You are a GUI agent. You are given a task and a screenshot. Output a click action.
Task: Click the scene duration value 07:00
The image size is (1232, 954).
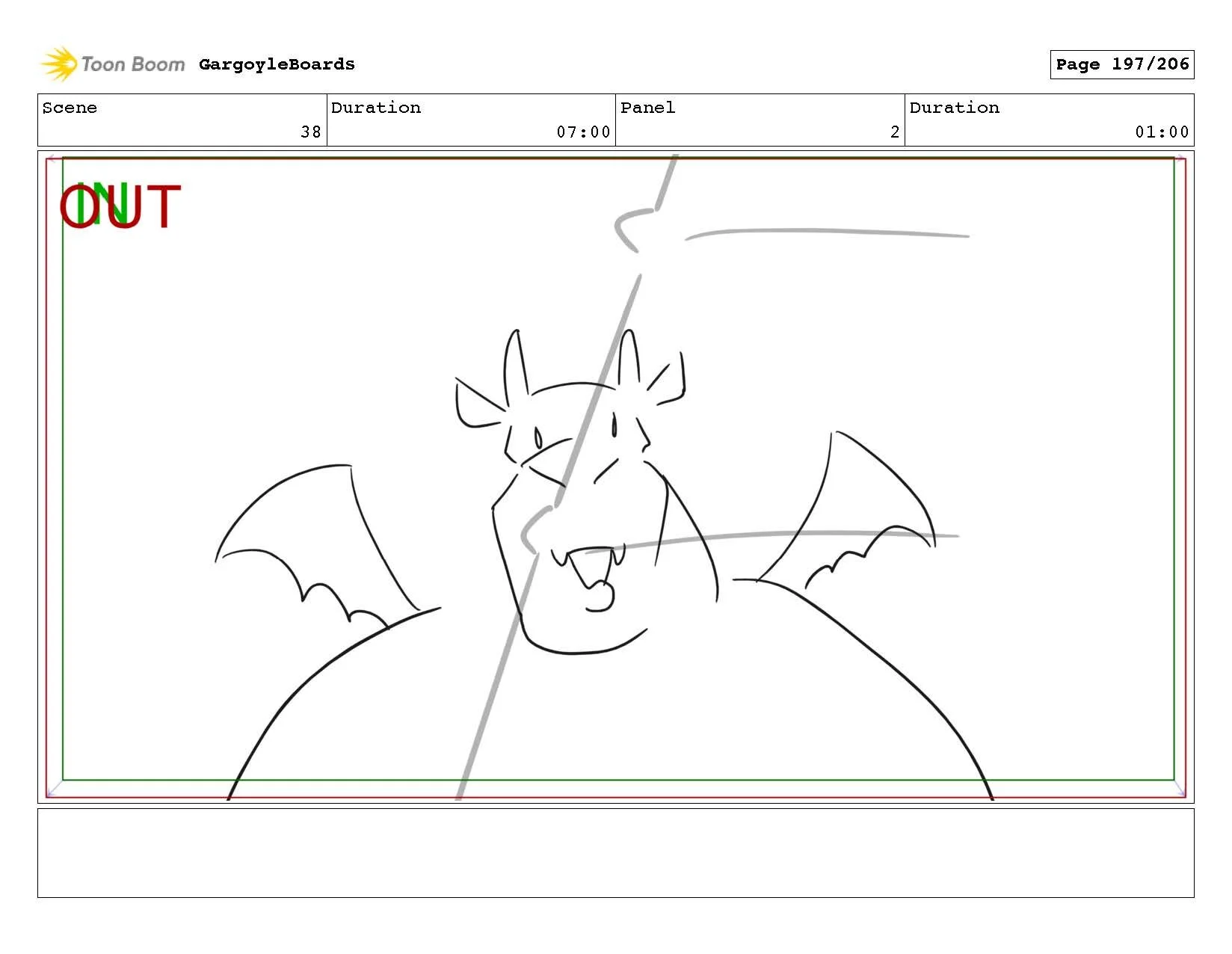point(583,132)
